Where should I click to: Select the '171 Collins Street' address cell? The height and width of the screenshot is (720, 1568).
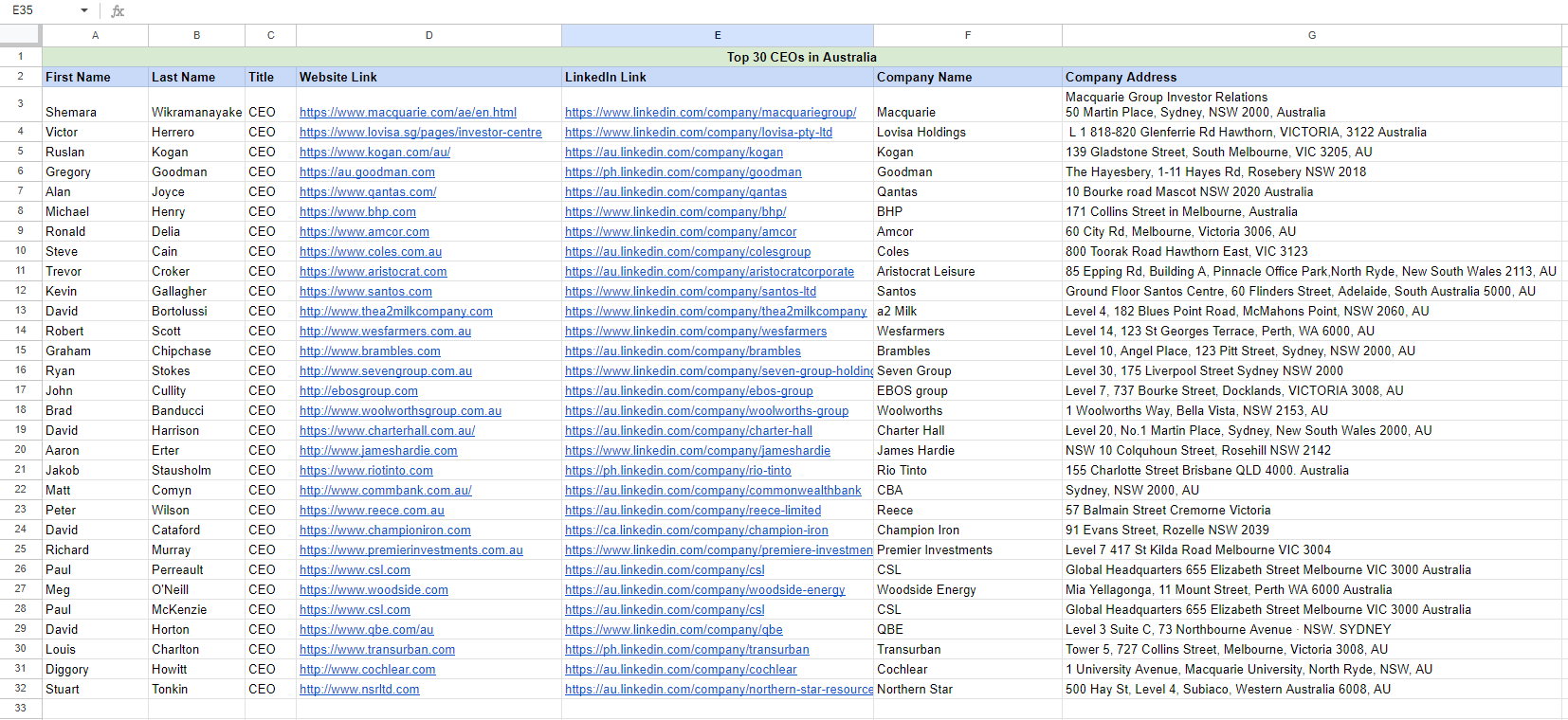(1312, 212)
